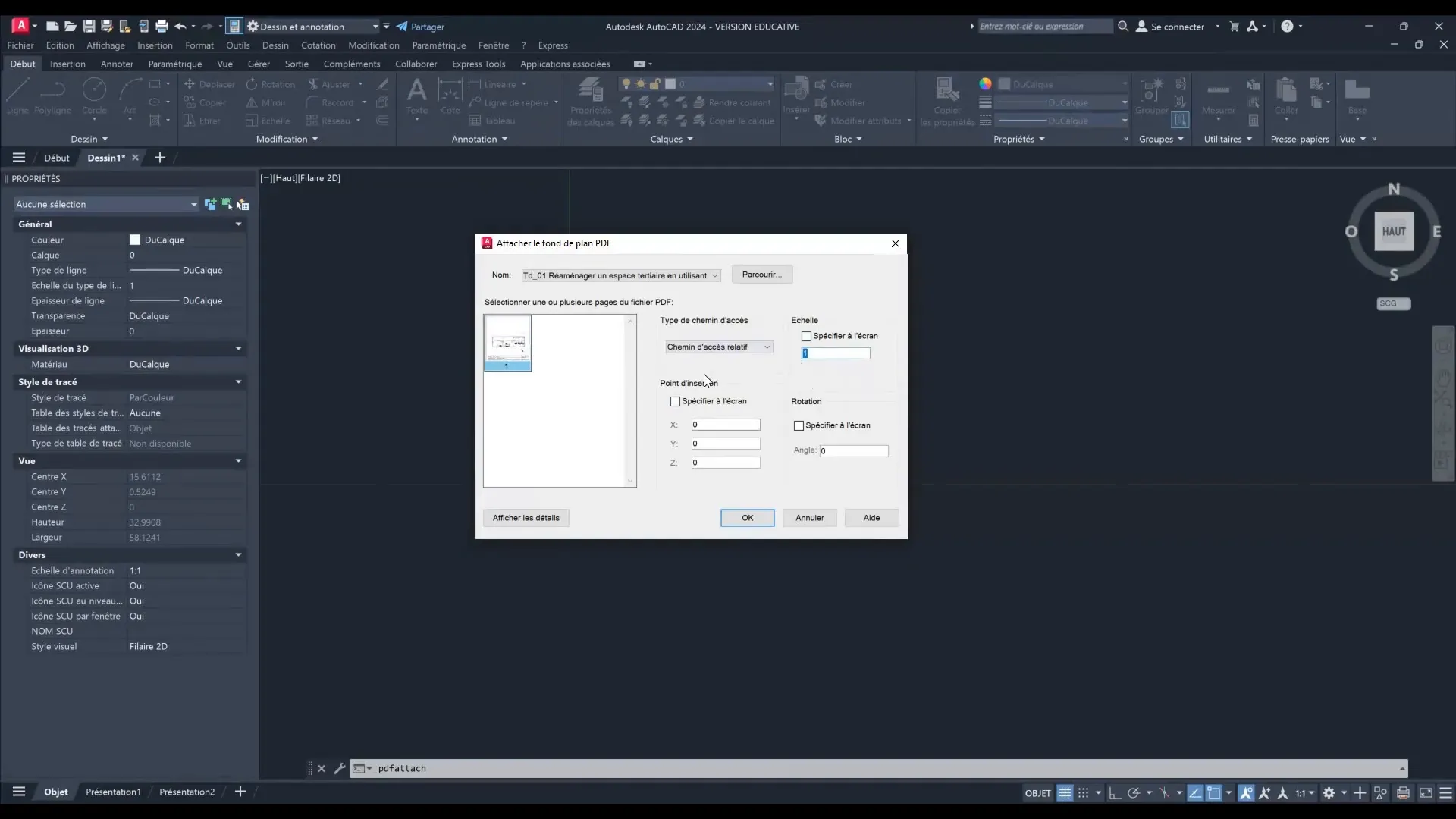
Task: Click the Aide button
Action: [x=872, y=518]
